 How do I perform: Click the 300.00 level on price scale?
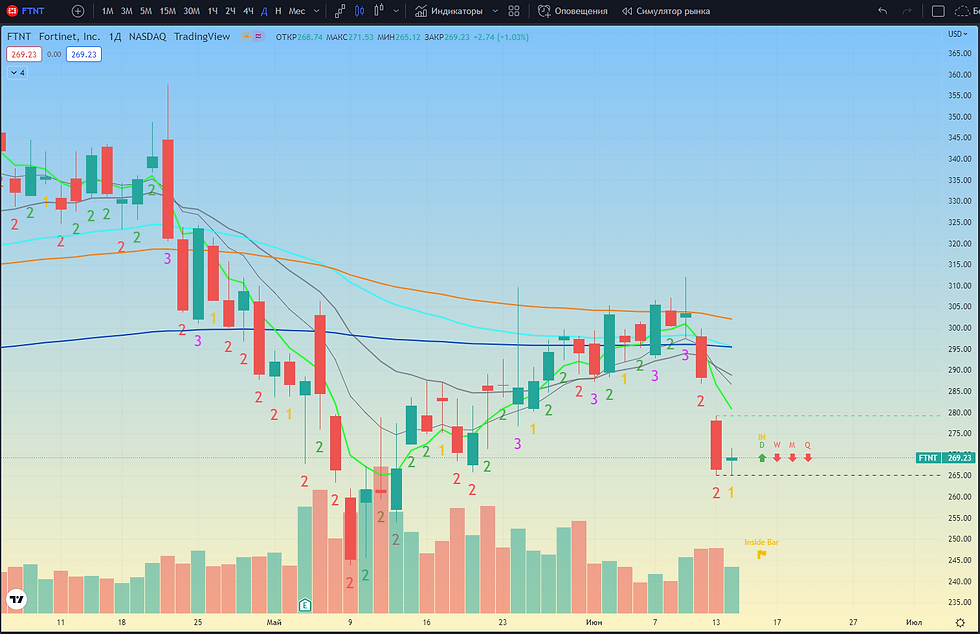959,328
